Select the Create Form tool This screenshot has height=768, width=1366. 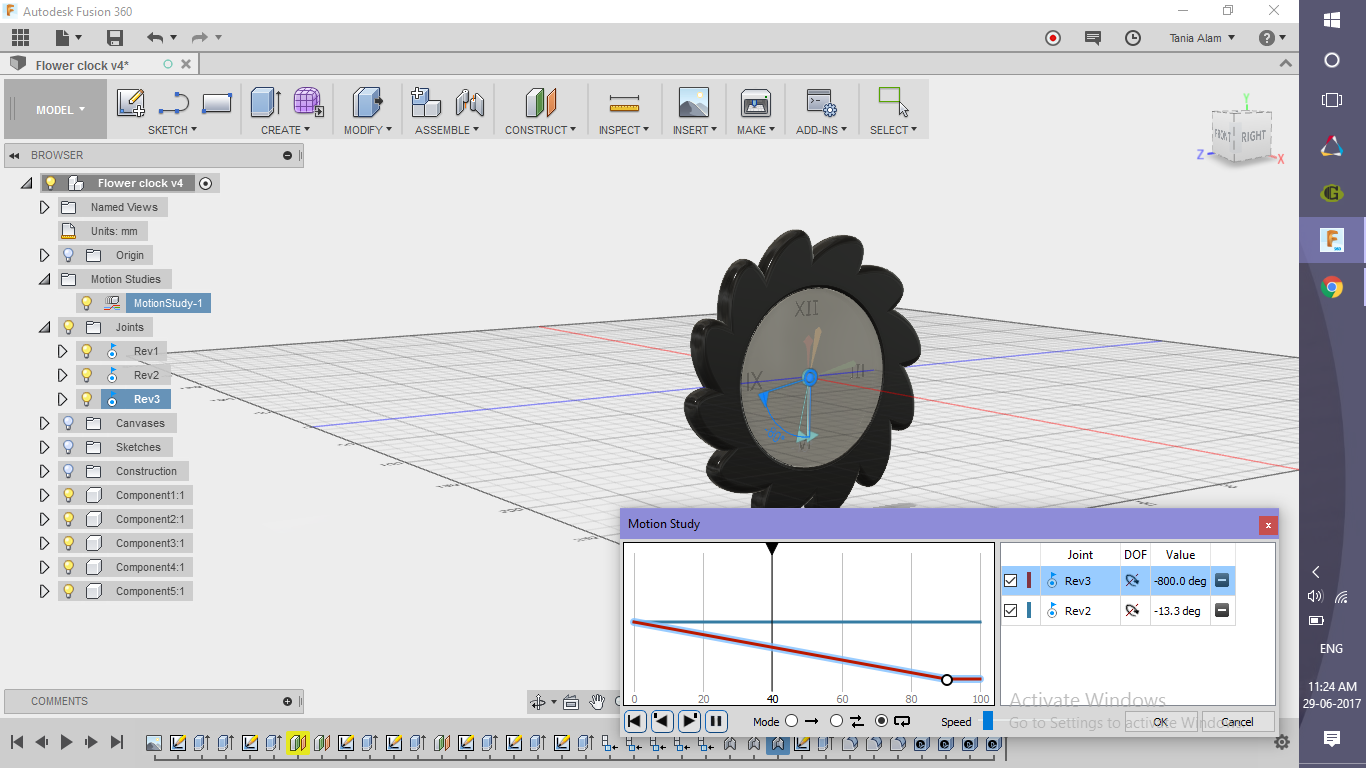tap(308, 103)
